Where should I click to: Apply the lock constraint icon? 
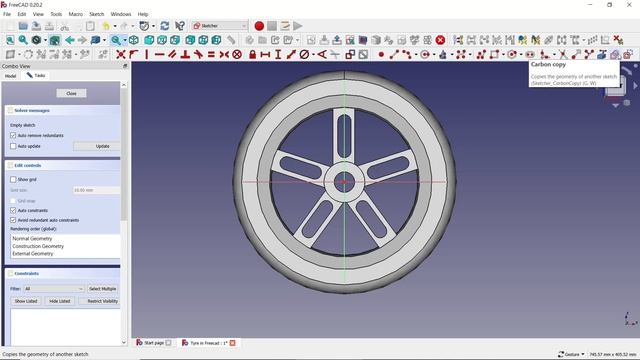point(252,54)
